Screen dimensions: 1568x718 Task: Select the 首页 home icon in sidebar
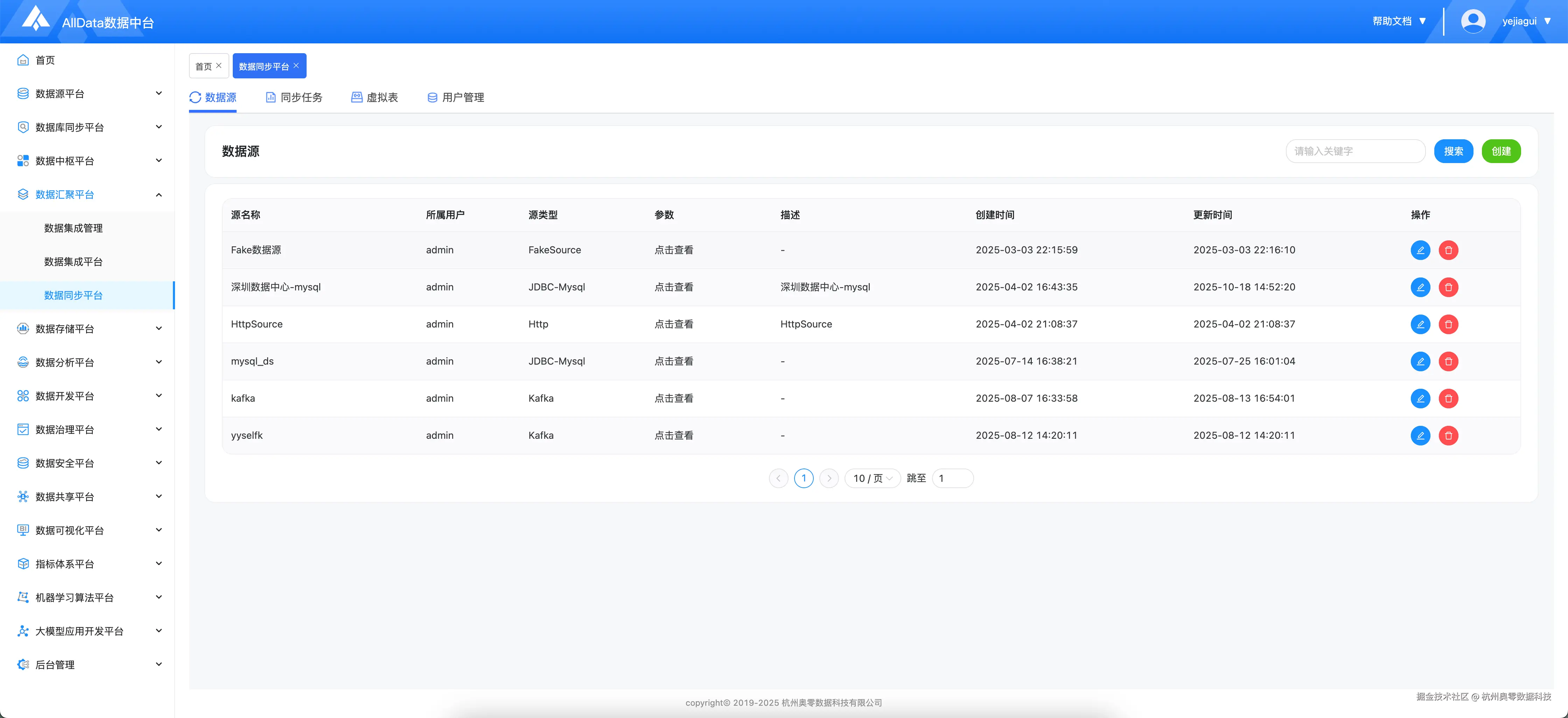22,59
